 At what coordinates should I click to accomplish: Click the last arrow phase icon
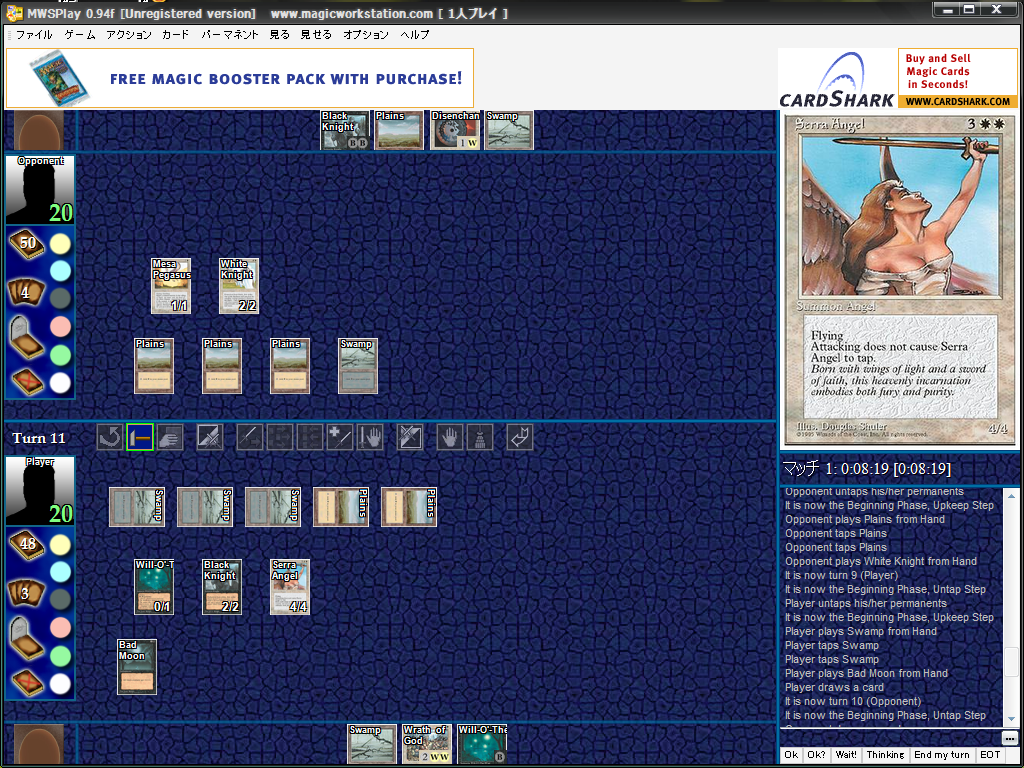point(520,438)
